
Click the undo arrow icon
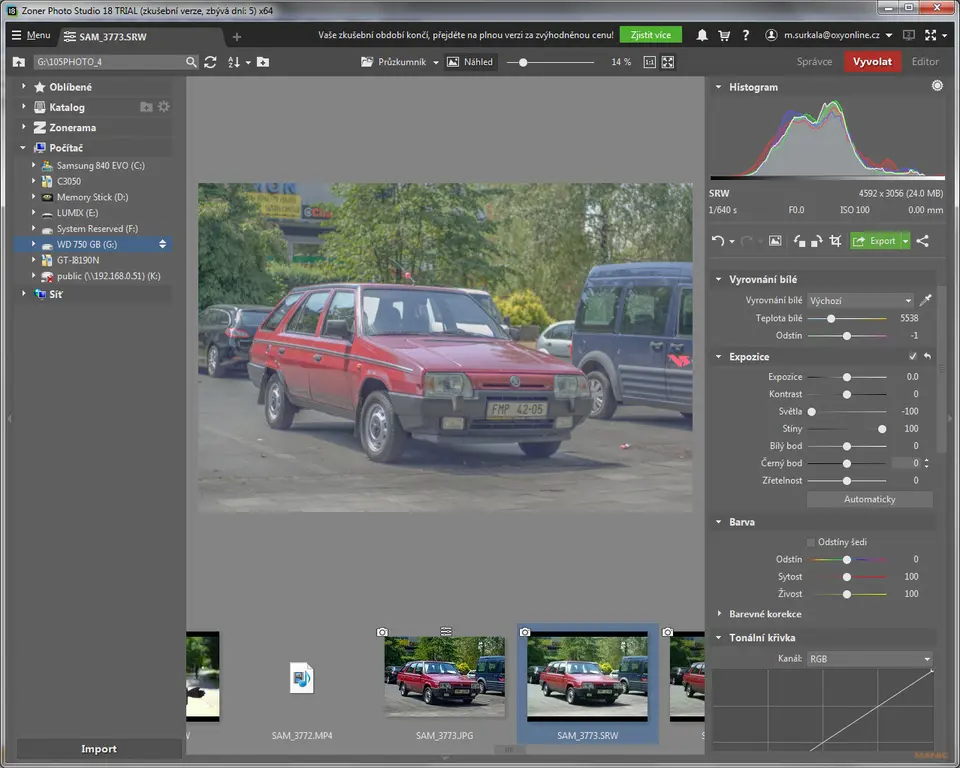pyautogui.click(x=717, y=241)
